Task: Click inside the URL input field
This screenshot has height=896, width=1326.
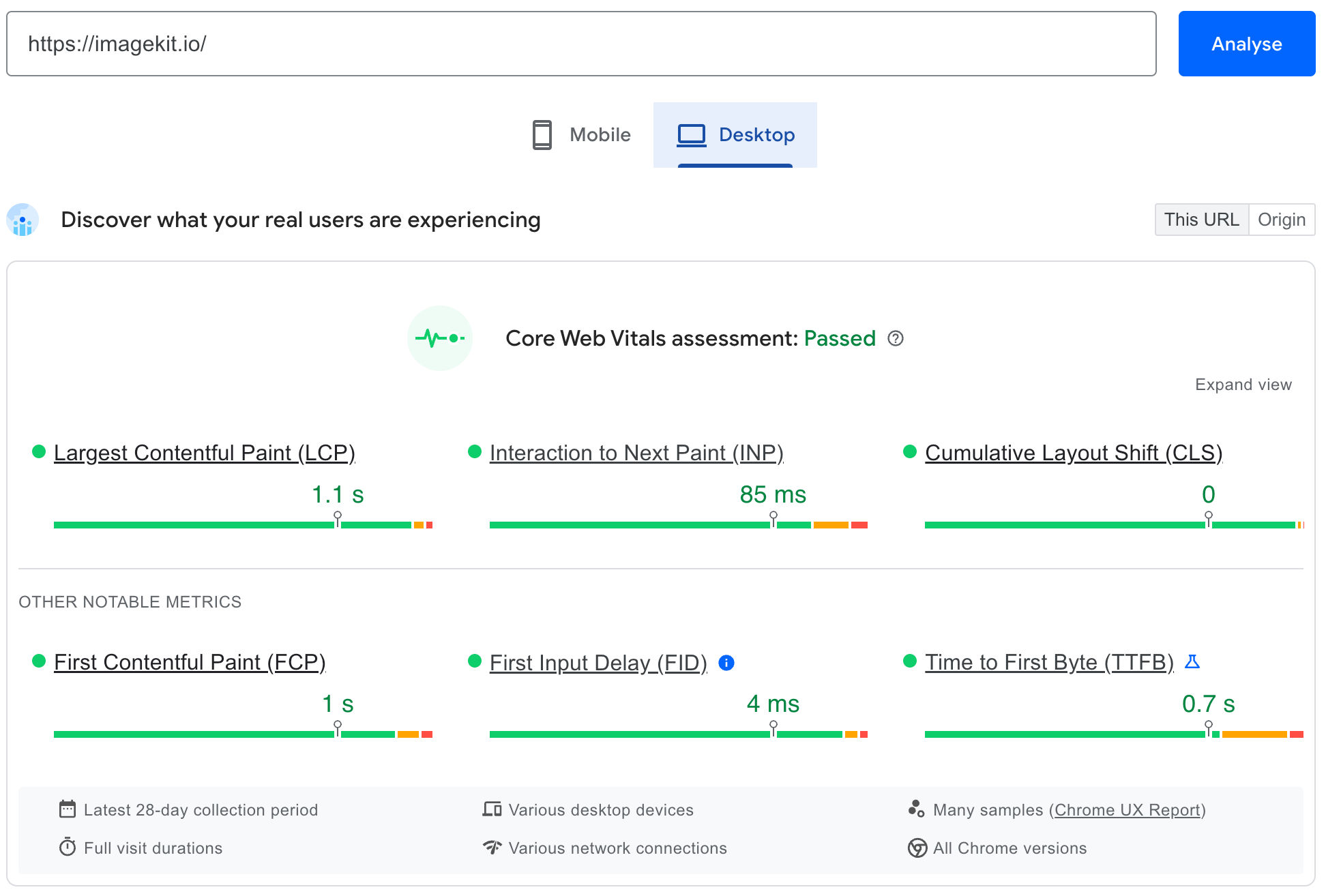Action: [x=580, y=43]
